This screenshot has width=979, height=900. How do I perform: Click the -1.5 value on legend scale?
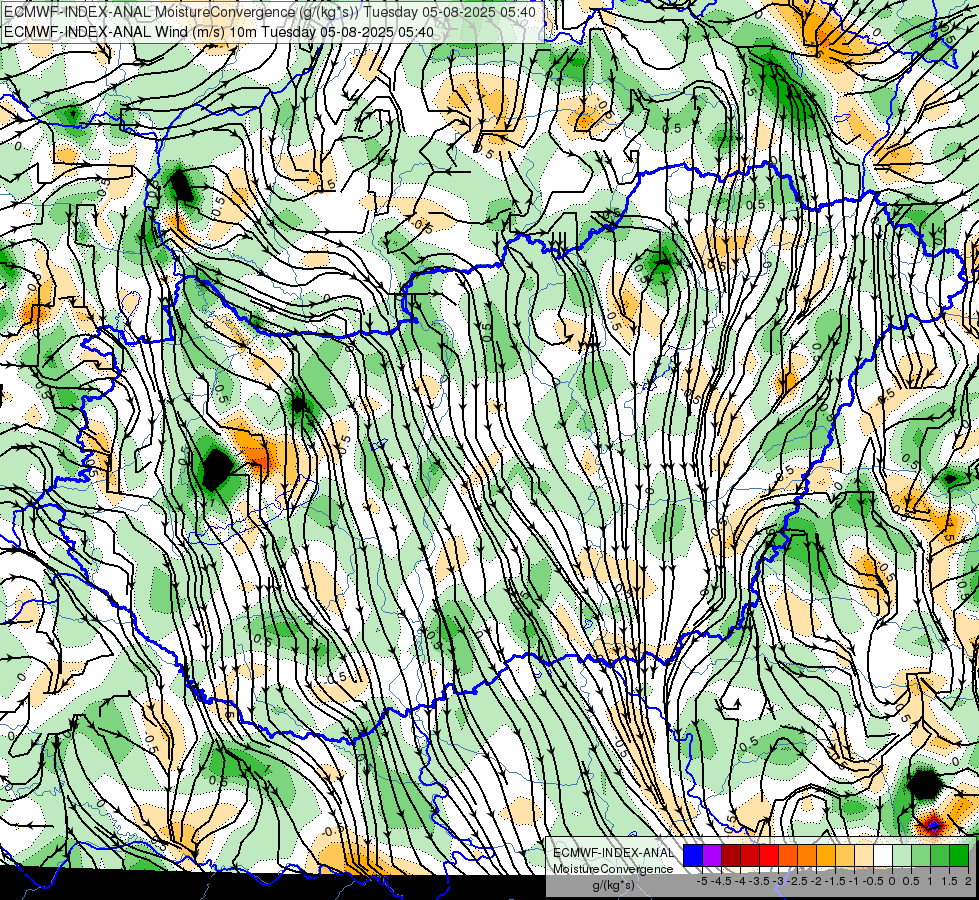(835, 881)
